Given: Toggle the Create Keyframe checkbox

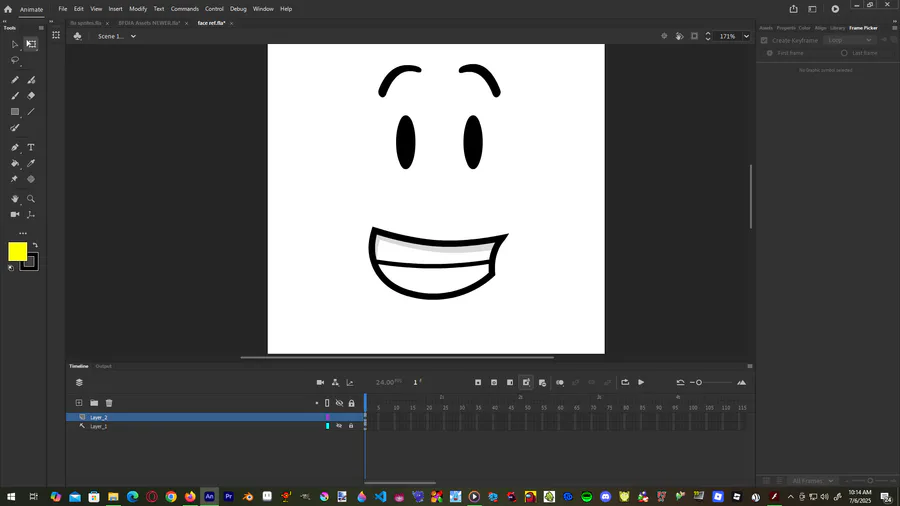Looking at the screenshot, I should point(764,41).
